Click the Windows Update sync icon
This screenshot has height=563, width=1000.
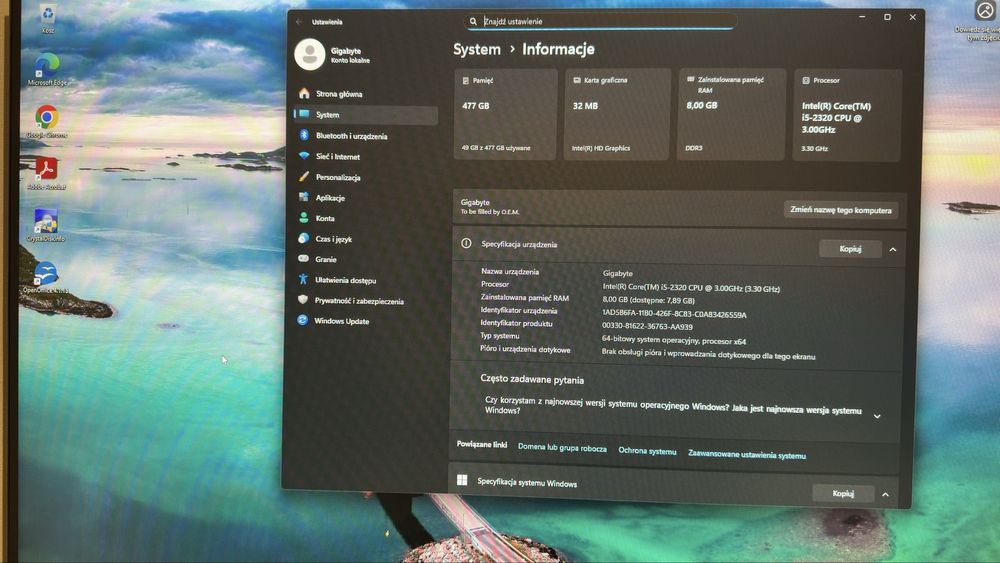point(302,320)
